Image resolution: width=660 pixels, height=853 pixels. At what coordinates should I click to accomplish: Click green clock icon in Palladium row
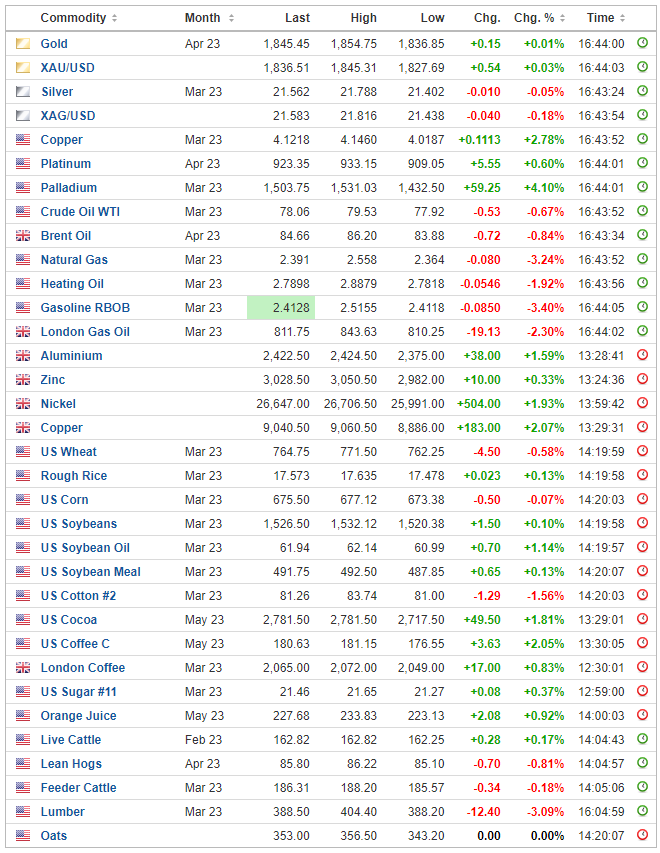coord(643,187)
